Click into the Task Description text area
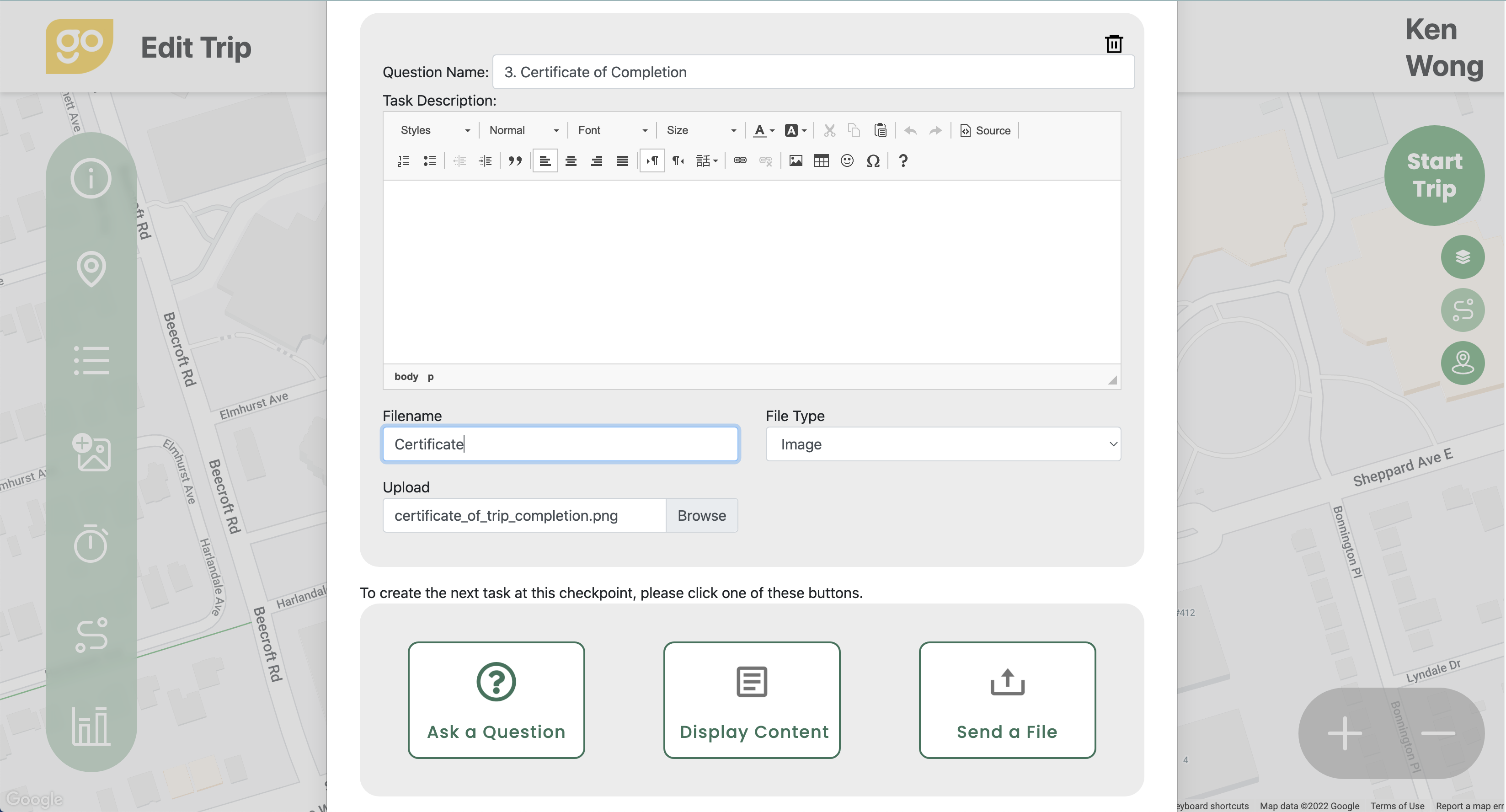The height and width of the screenshot is (812, 1506). coord(752,272)
